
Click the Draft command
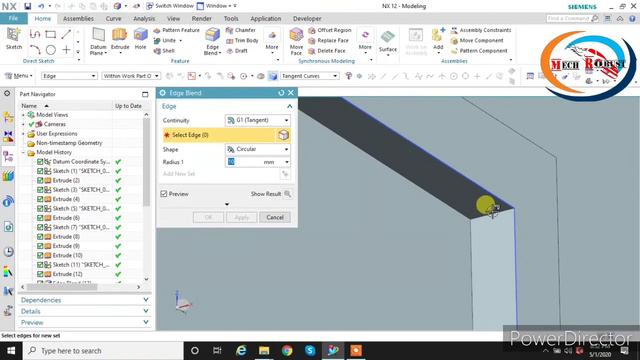[x=237, y=51]
